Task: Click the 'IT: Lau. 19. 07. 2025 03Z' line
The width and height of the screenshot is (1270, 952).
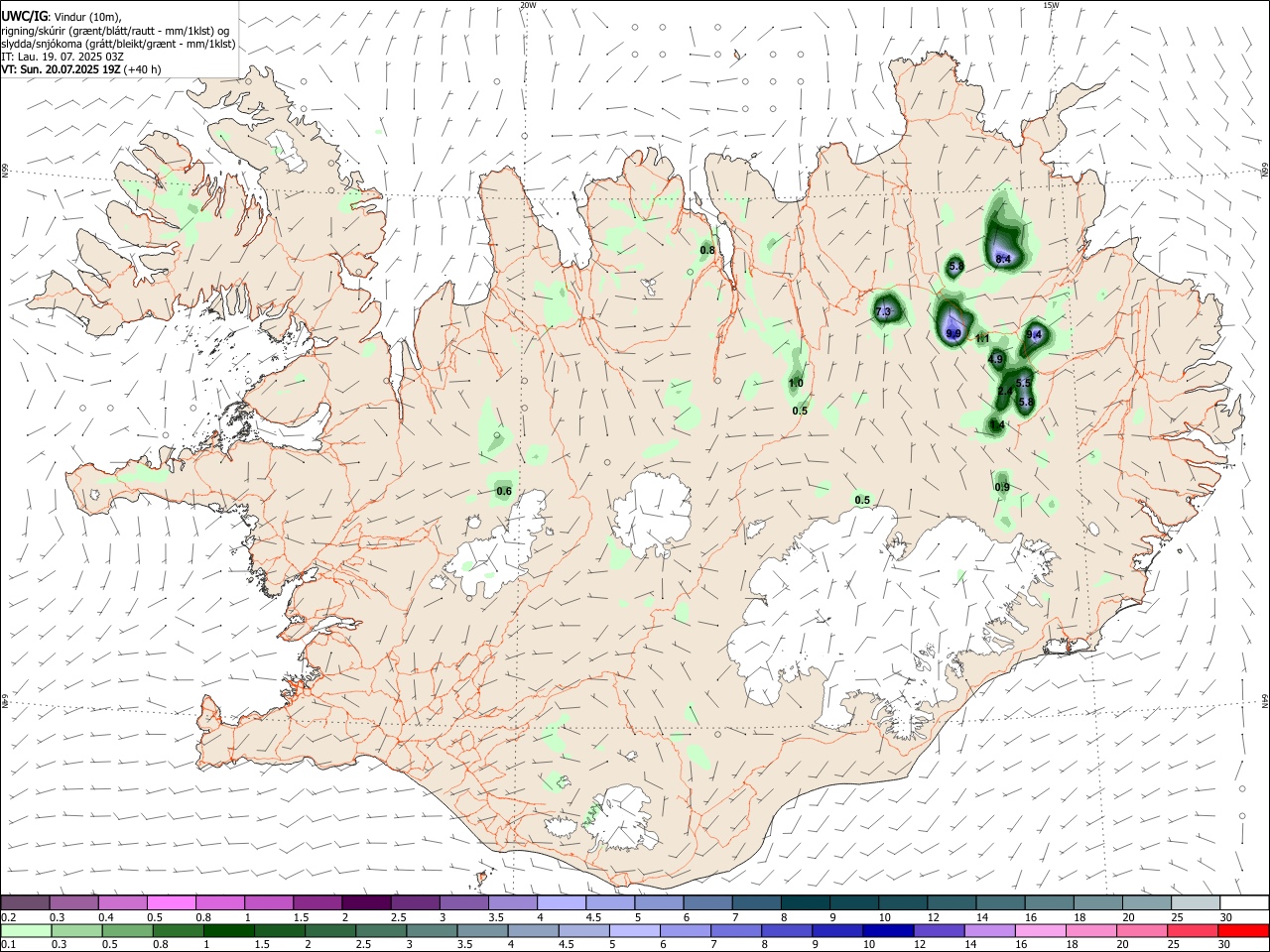Action: [63, 57]
